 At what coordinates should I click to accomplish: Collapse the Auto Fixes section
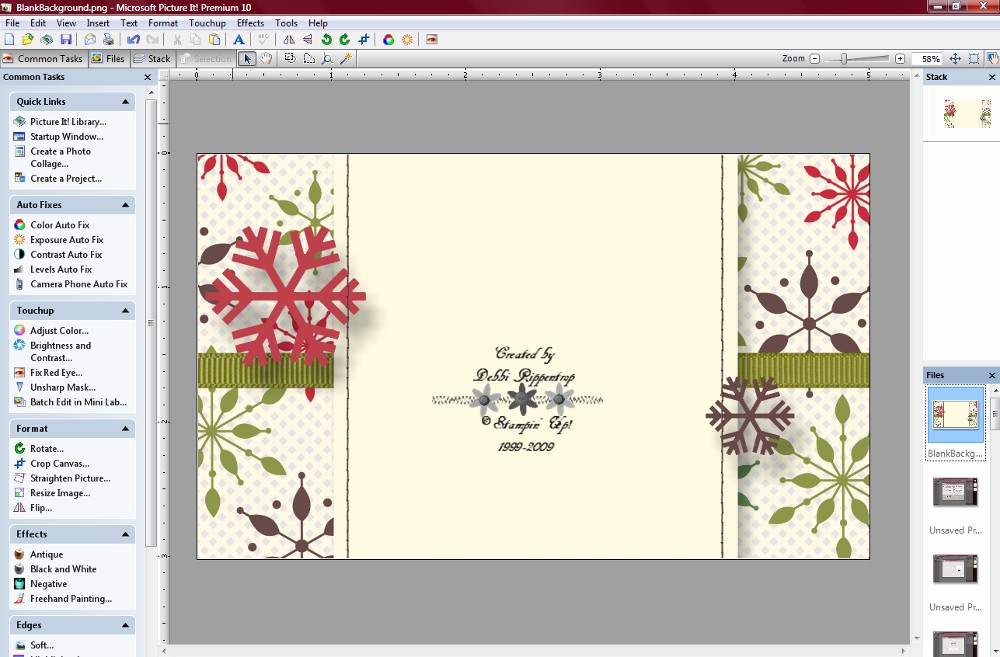pos(125,205)
